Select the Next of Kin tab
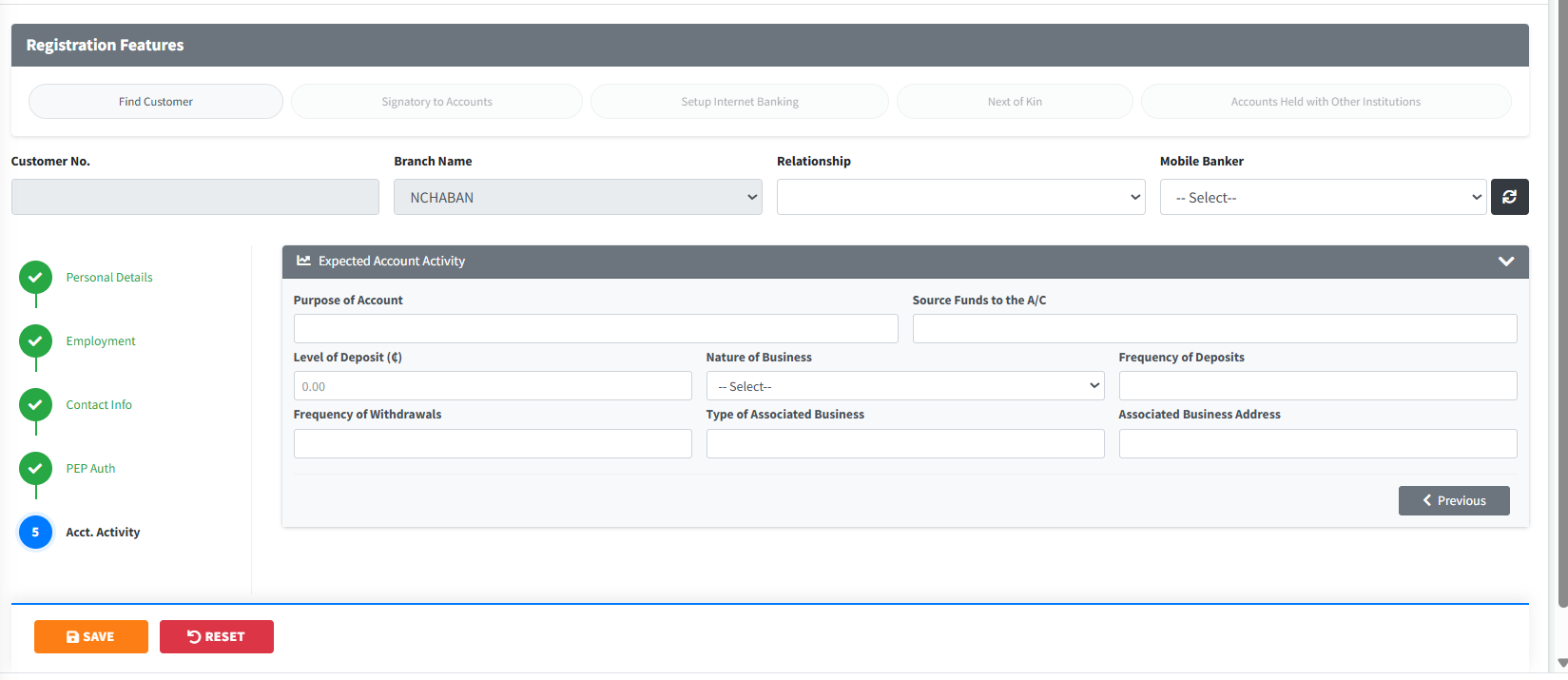The height and width of the screenshot is (680, 1568). [x=1015, y=102]
